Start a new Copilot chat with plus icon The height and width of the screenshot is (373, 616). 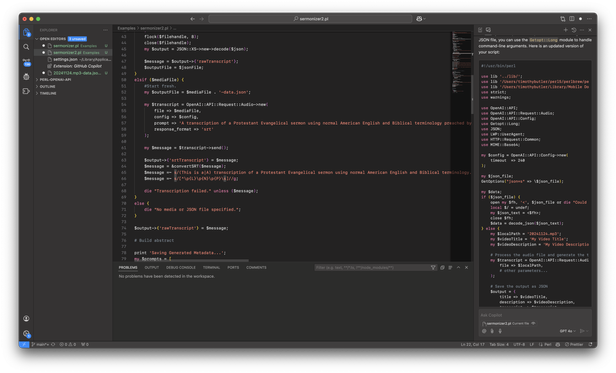[565, 30]
